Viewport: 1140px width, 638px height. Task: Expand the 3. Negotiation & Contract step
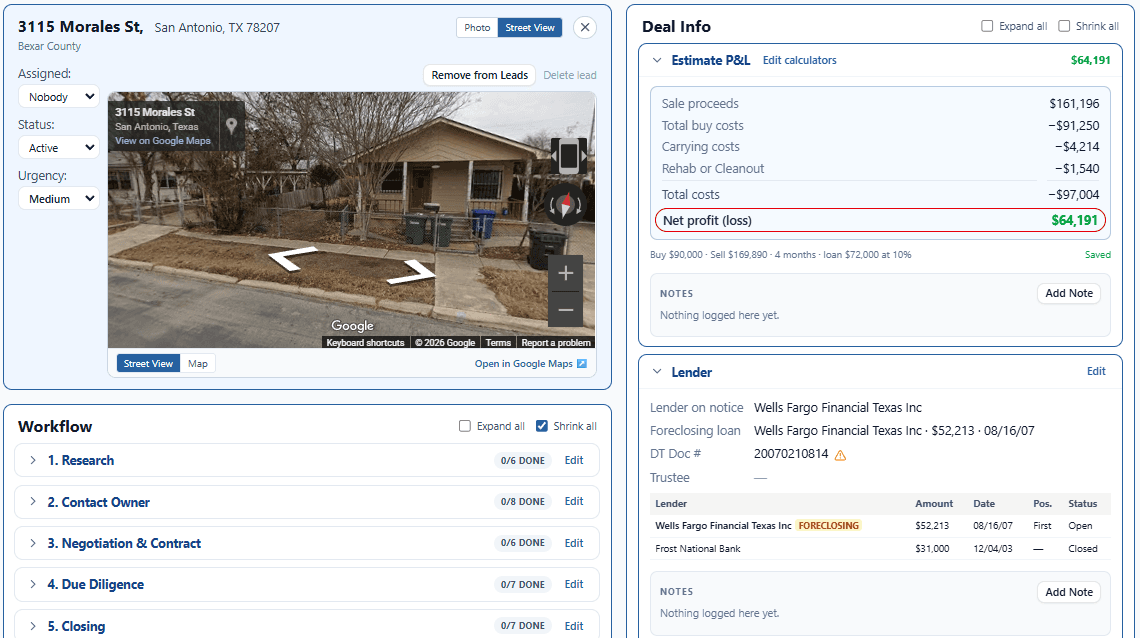tap(33, 543)
